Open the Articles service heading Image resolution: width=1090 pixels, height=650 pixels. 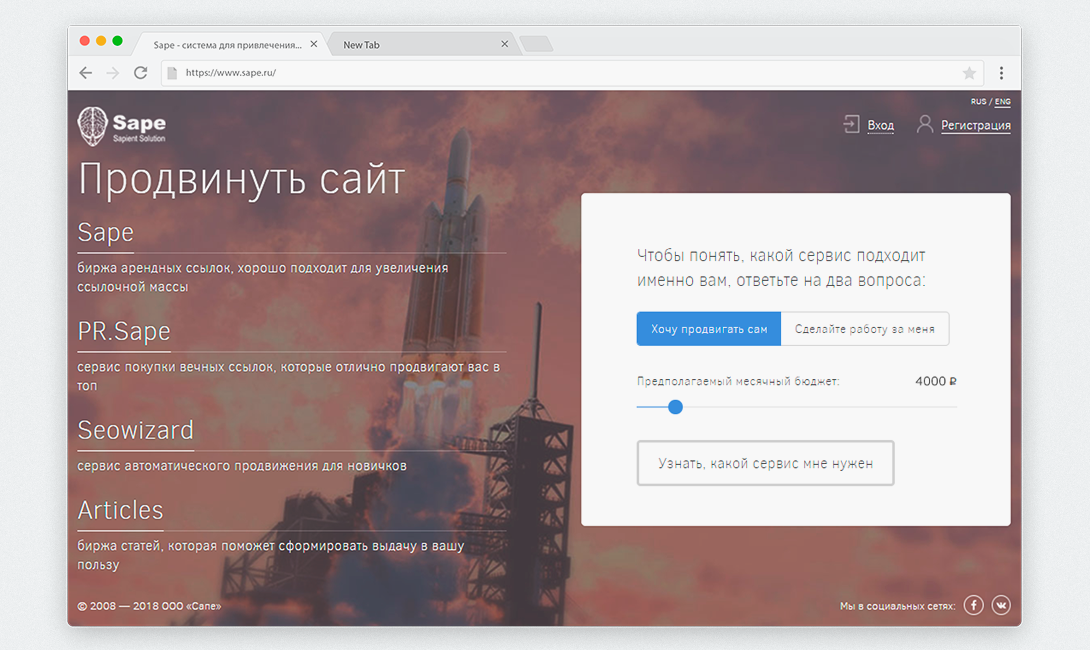[x=120, y=510]
